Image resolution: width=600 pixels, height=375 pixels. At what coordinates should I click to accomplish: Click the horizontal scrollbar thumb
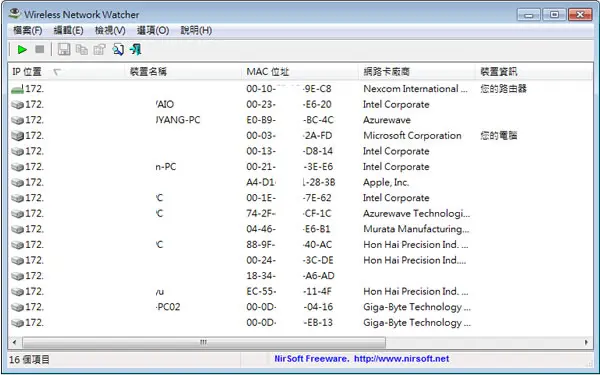(204, 342)
